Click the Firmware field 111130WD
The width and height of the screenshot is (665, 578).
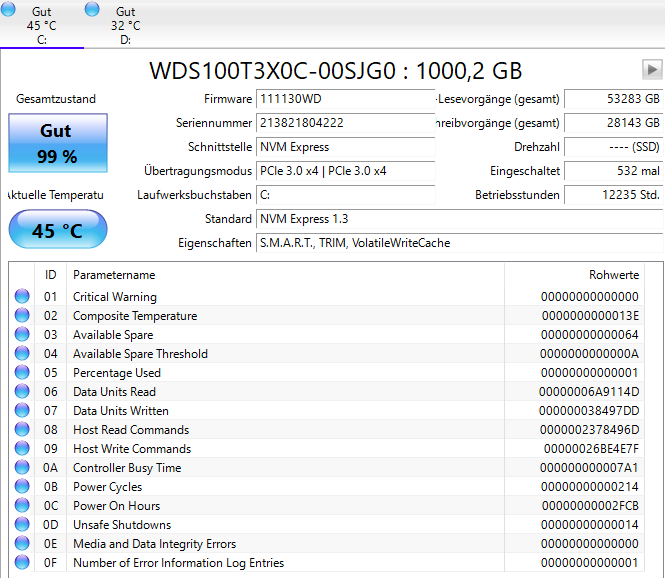click(346, 99)
